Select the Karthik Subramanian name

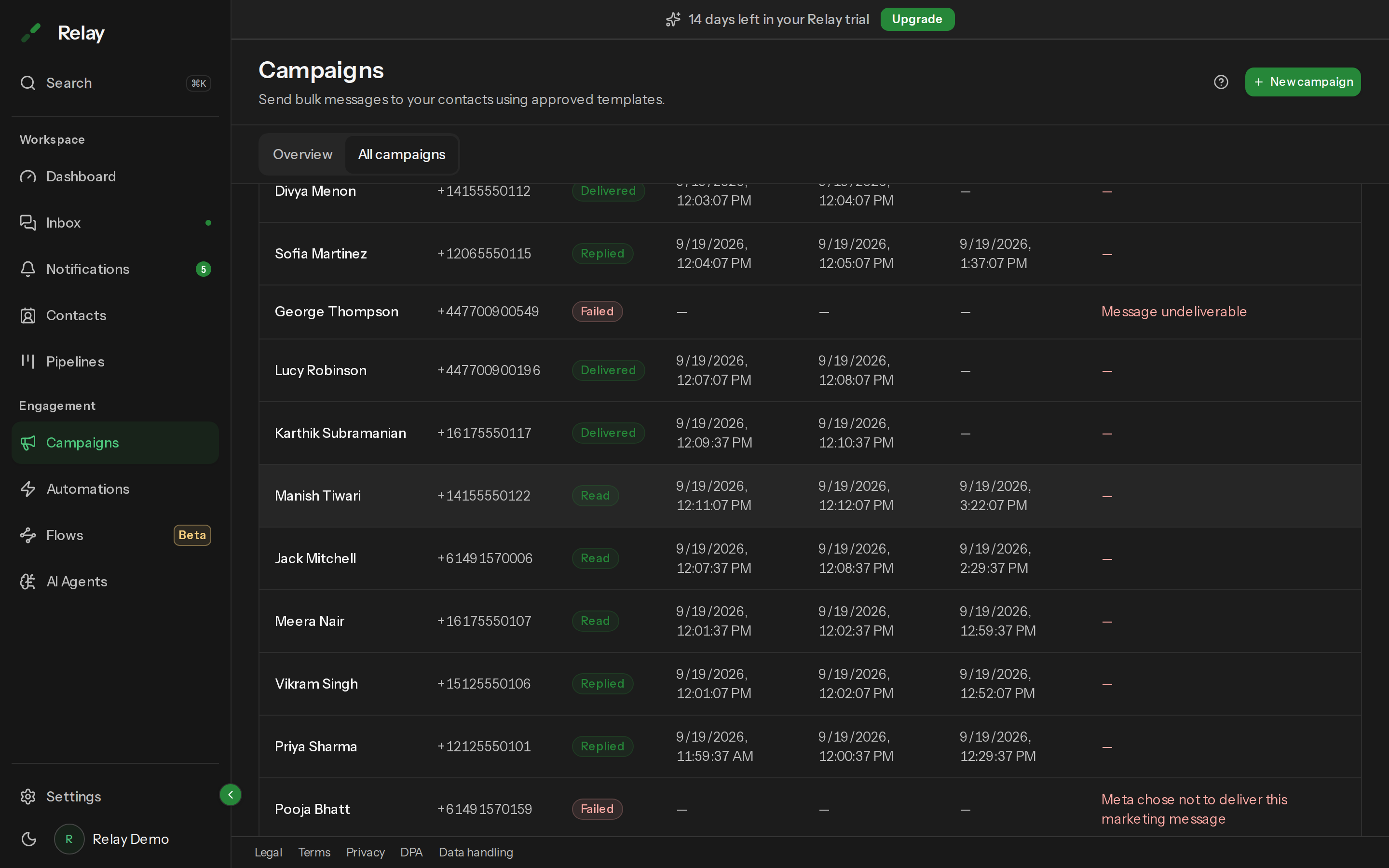click(x=340, y=433)
